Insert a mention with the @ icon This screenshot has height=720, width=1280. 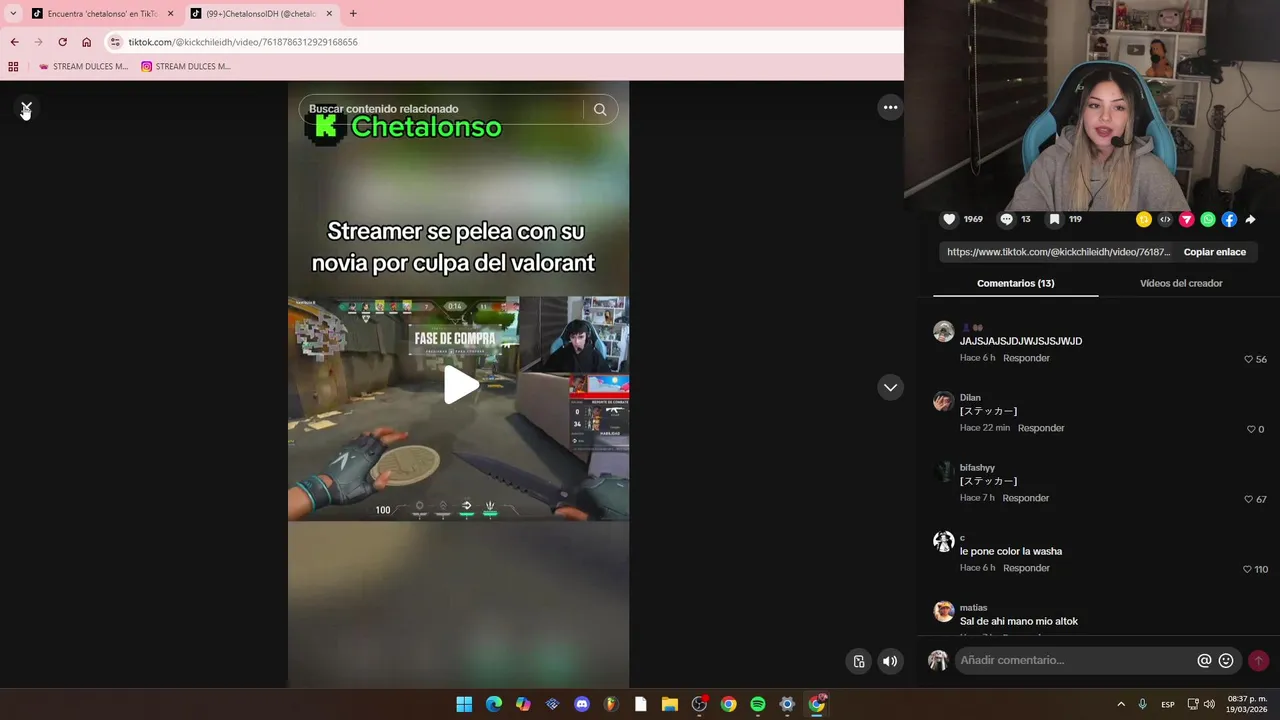[x=1204, y=660]
